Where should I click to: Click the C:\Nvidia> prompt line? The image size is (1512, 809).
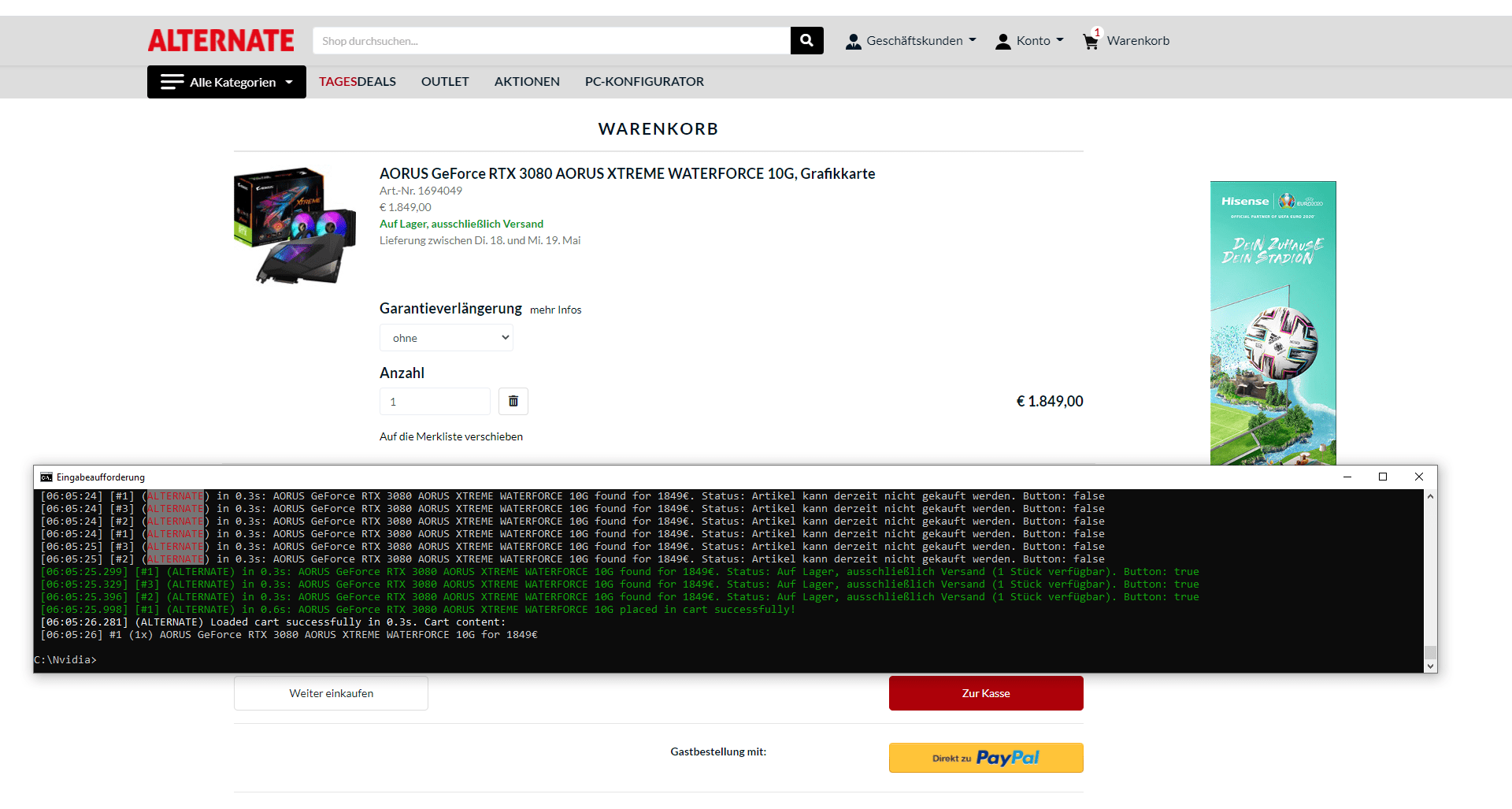point(65,660)
